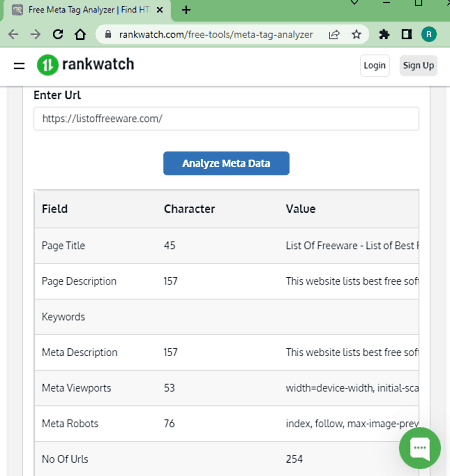450x476 pixels.
Task: Click the Analyze Meta Data button
Action: (226, 163)
